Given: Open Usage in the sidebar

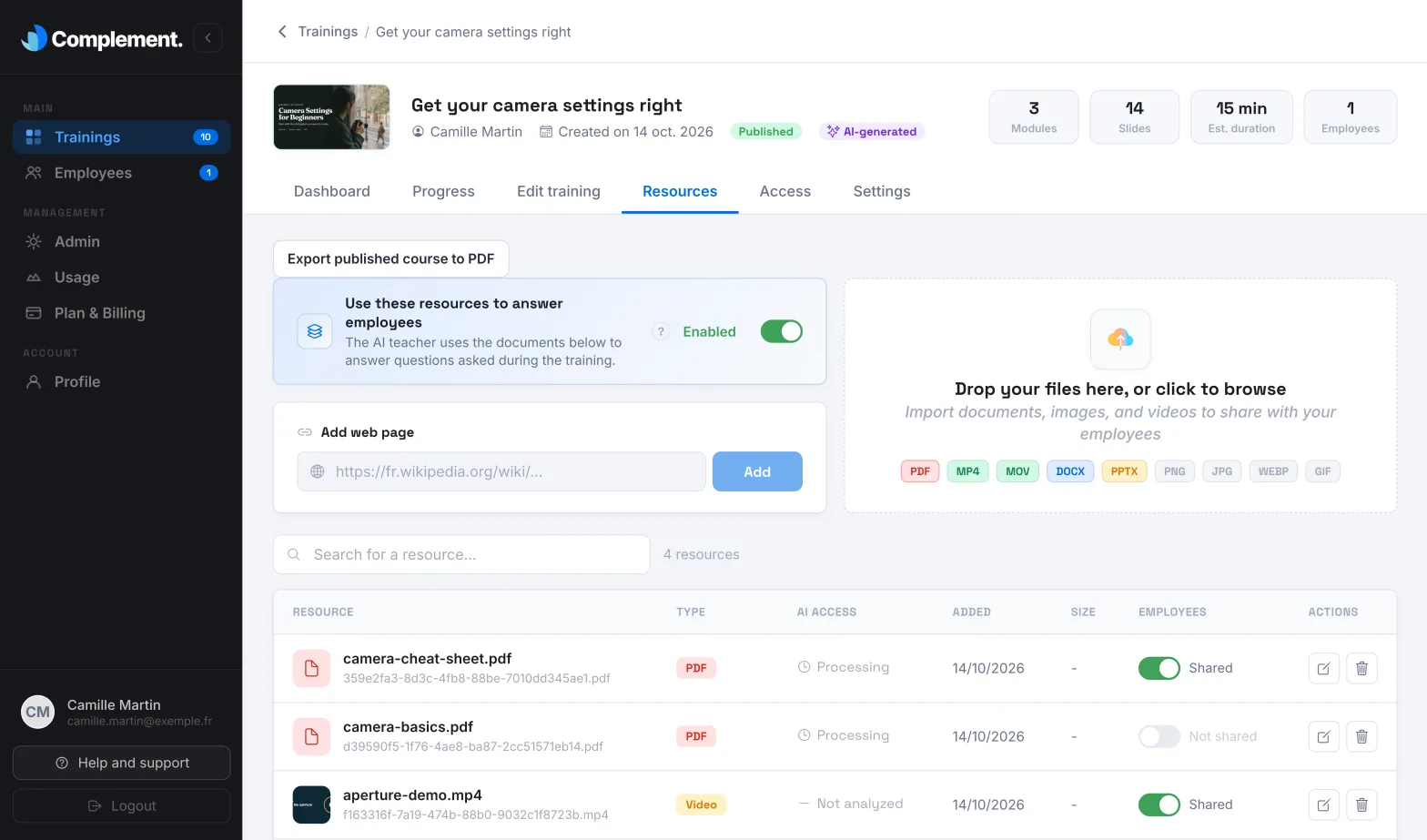Looking at the screenshot, I should tap(121, 278).
